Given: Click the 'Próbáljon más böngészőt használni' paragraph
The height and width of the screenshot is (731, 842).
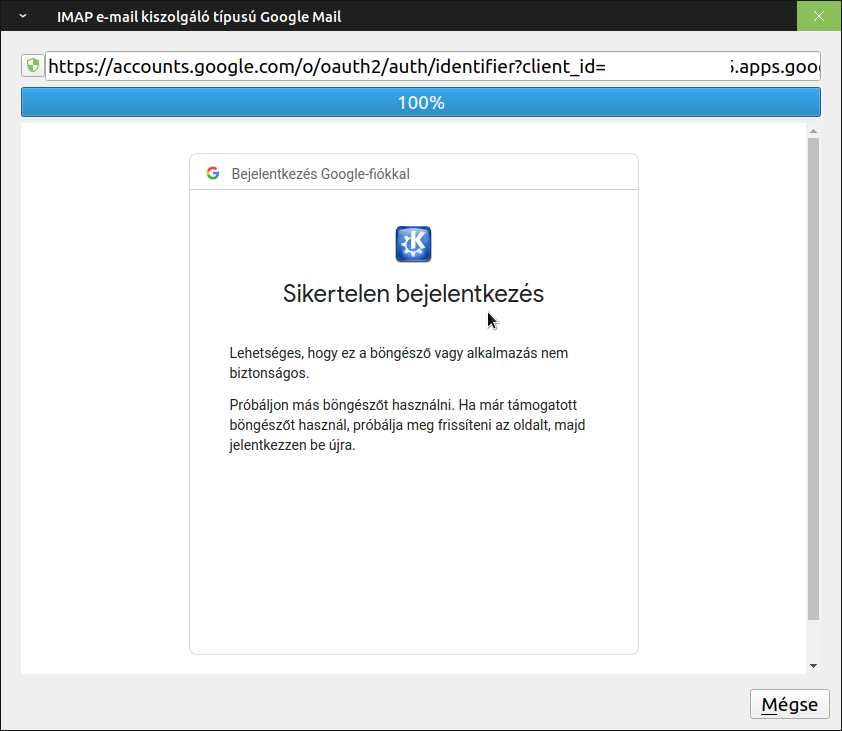Looking at the screenshot, I should [408, 425].
